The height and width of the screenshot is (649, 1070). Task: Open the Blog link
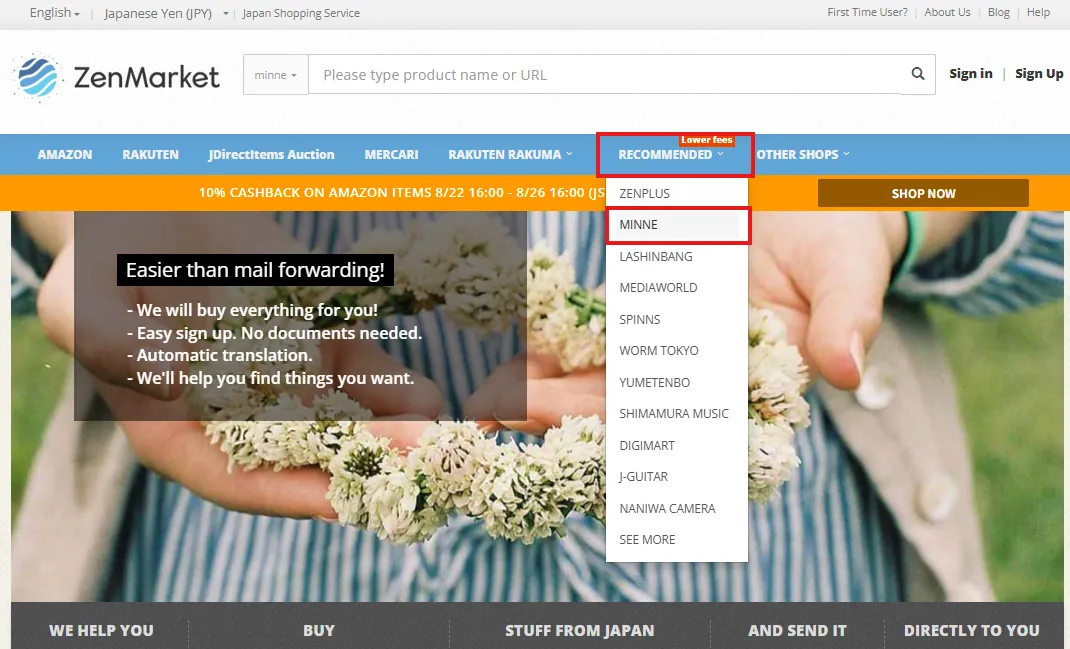coord(998,12)
